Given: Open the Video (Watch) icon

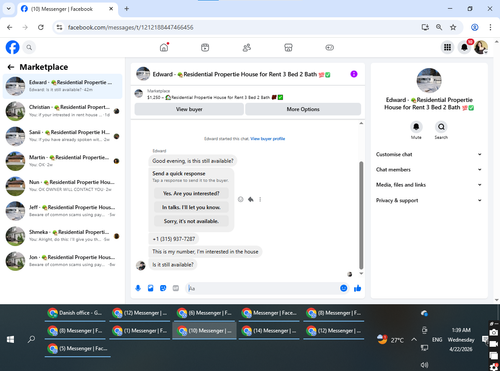Looking at the screenshot, I should (205, 48).
